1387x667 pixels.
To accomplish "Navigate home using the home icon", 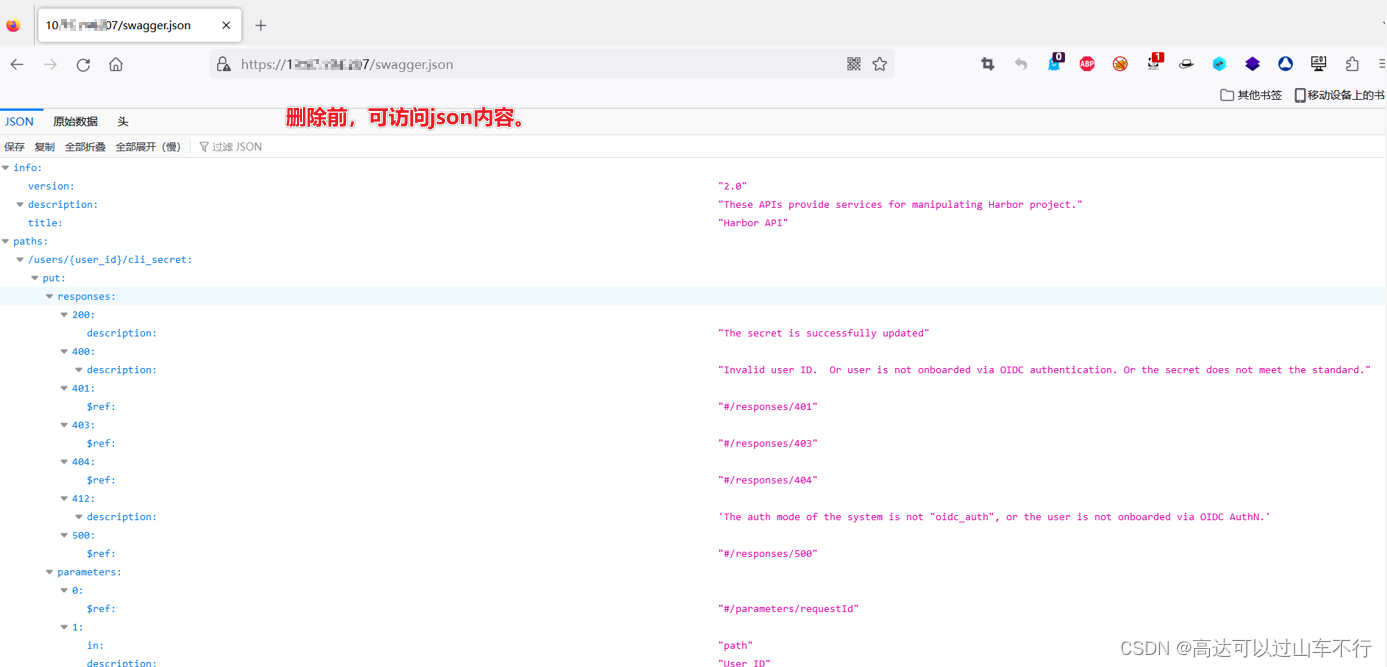I will [114, 64].
